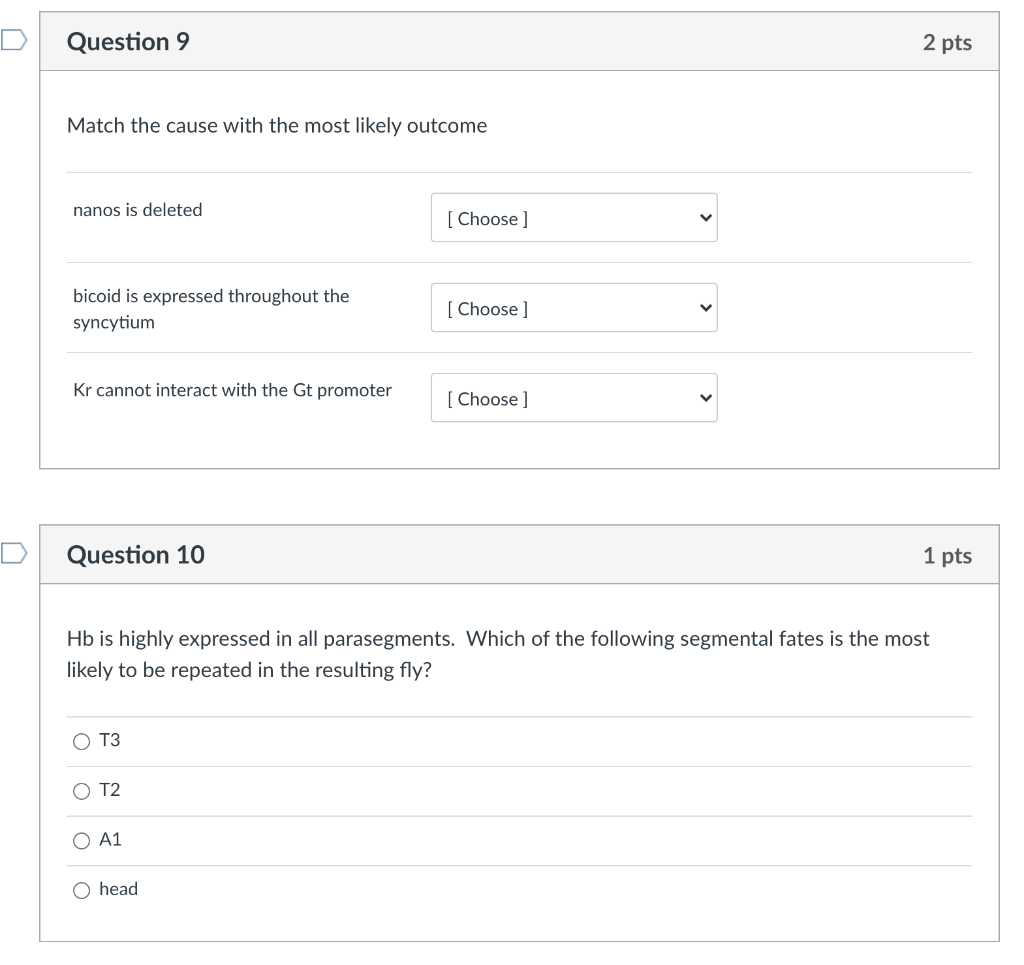Click the Question 9 heading
Screen dimensions: 1024x965
(128, 42)
